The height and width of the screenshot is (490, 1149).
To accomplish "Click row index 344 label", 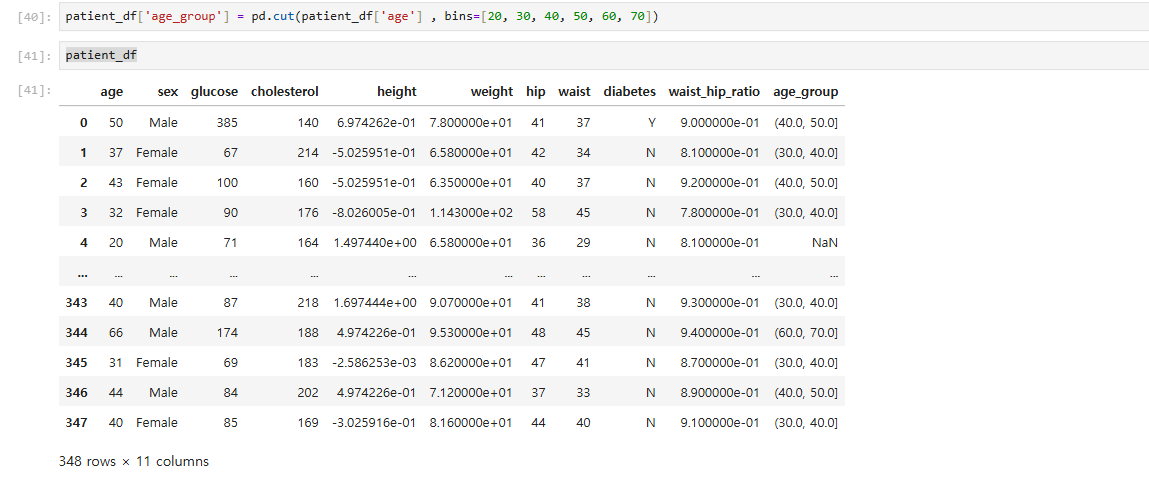I will [x=75, y=333].
